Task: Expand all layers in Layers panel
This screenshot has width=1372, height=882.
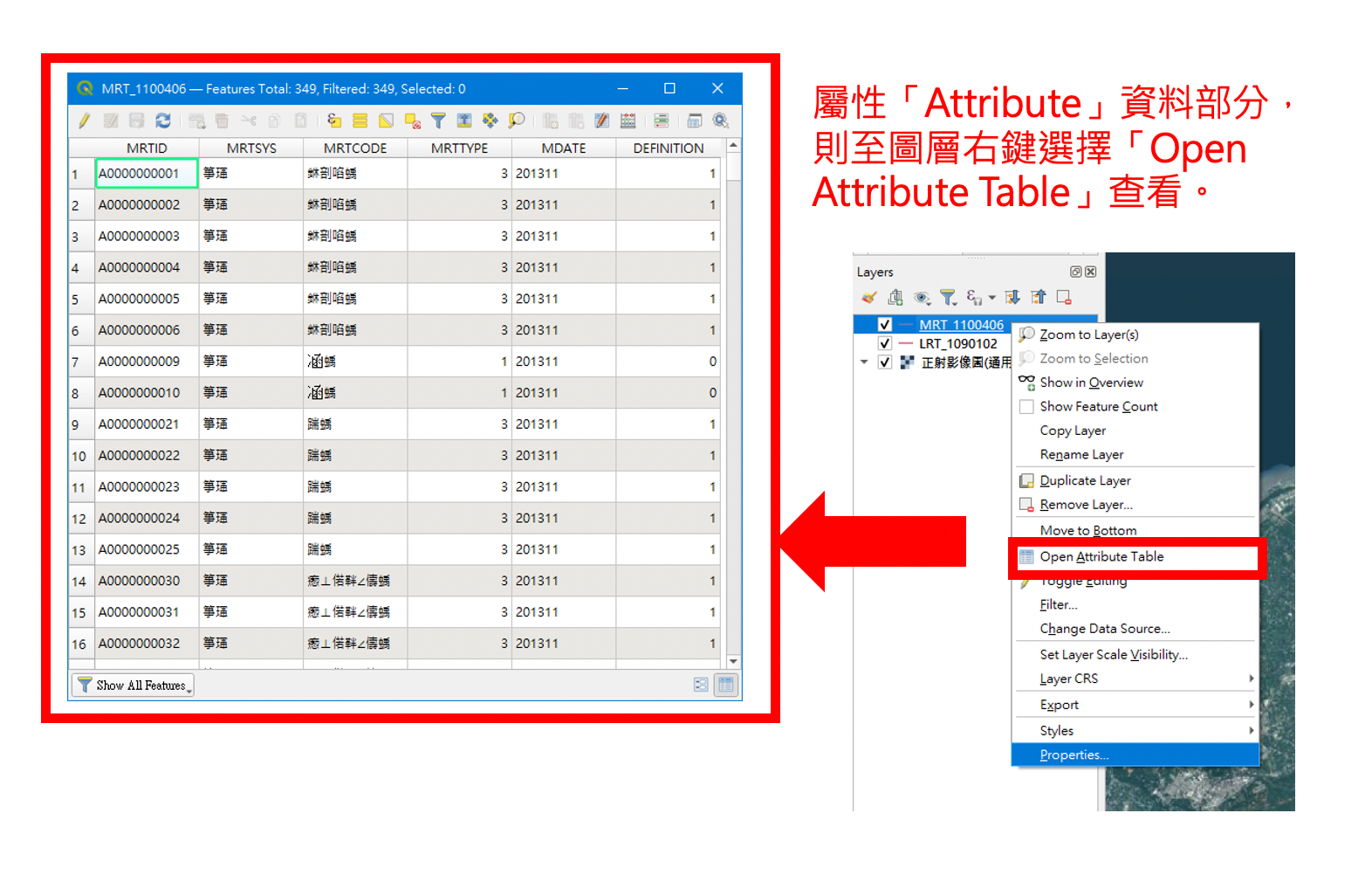Action: (1012, 298)
